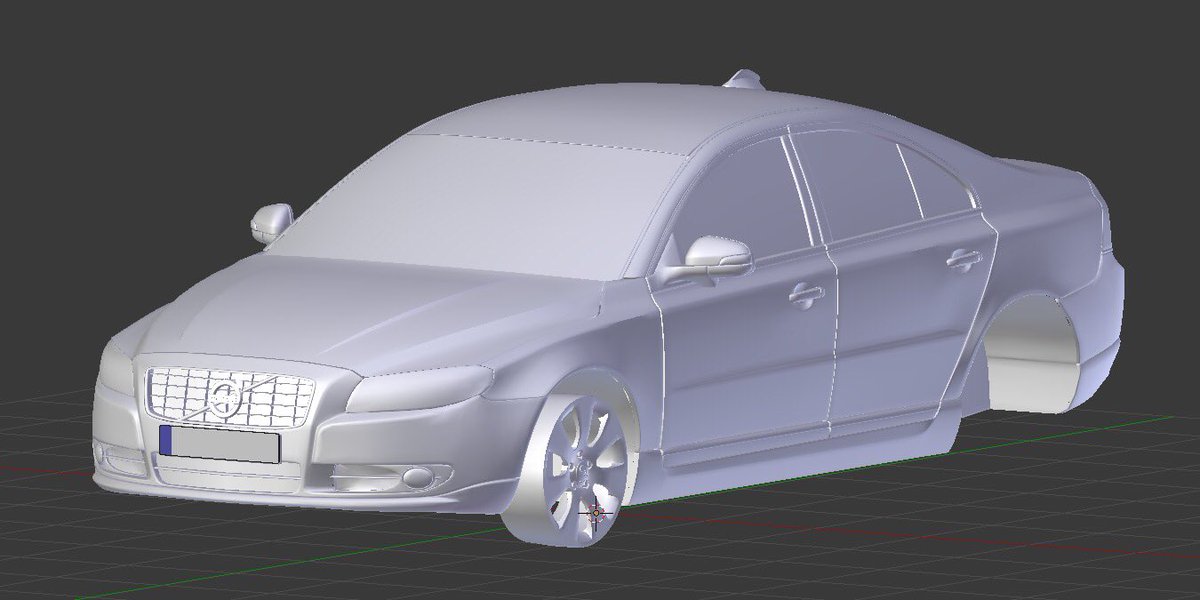Click the front door handle

pyautogui.click(x=805, y=293)
